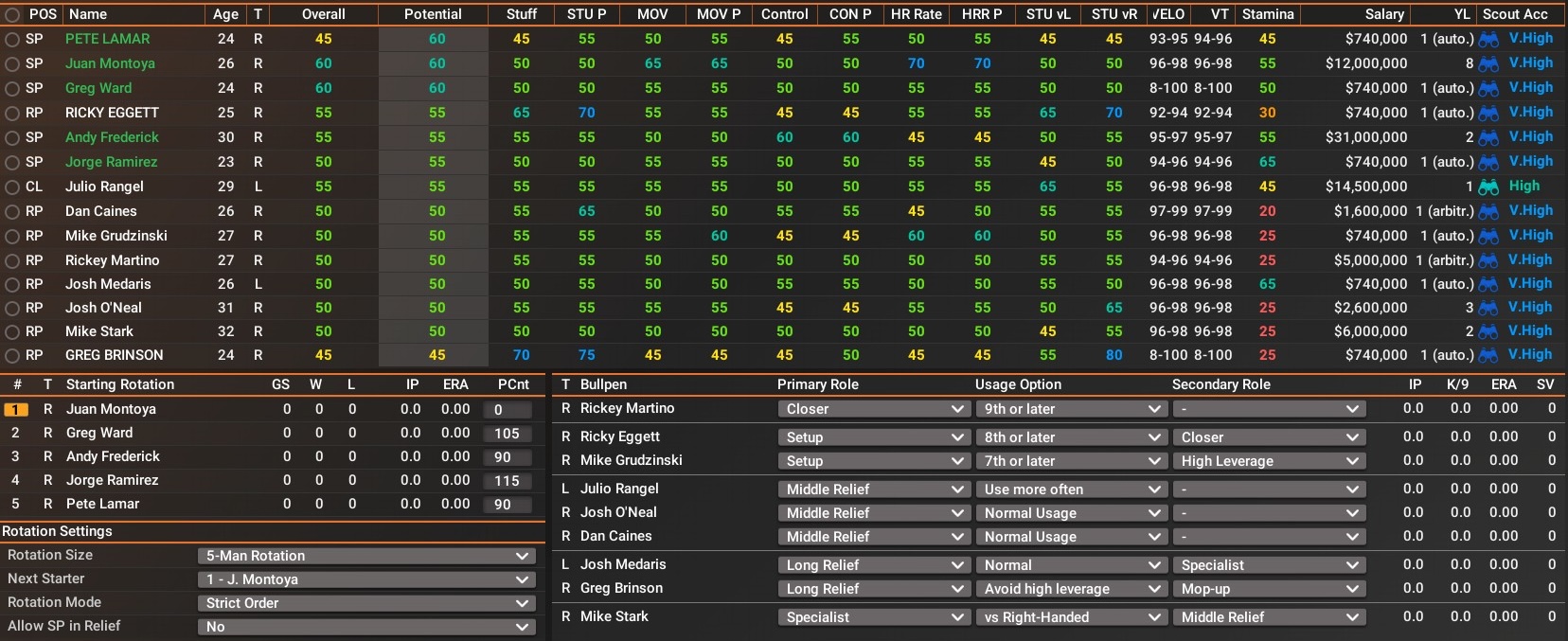The width and height of the screenshot is (1568, 641).
Task: Sort by Stuff column header
Action: (x=521, y=14)
